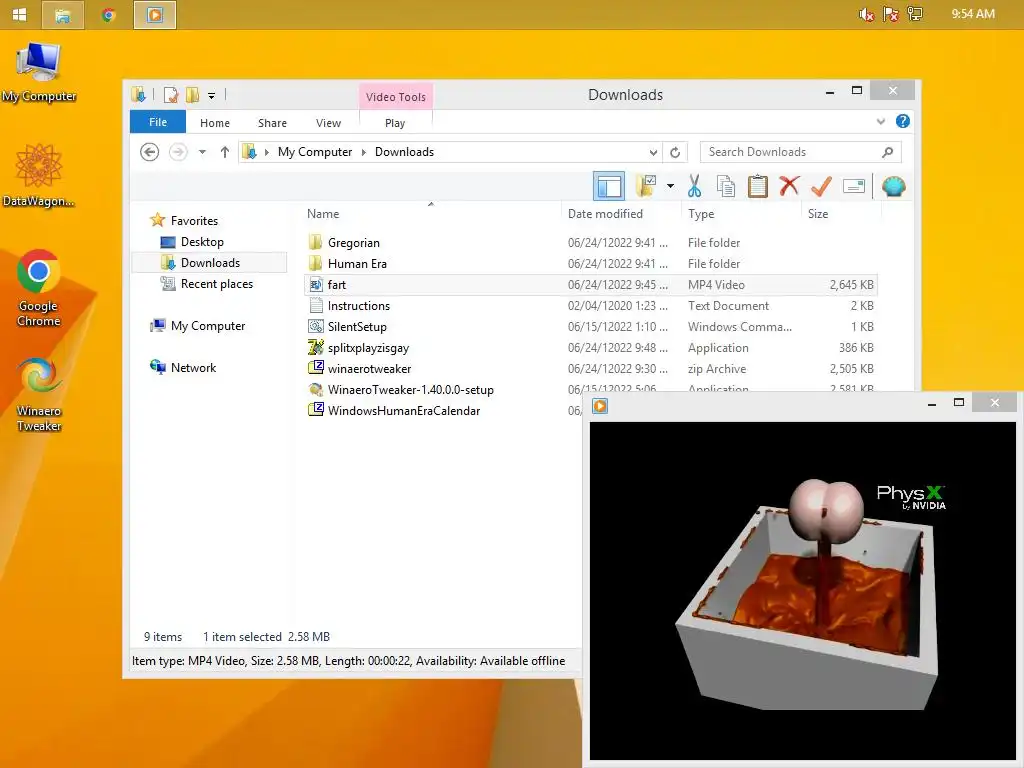Click the shell globe toolbar icon
This screenshot has height=768, width=1024.
[893, 187]
